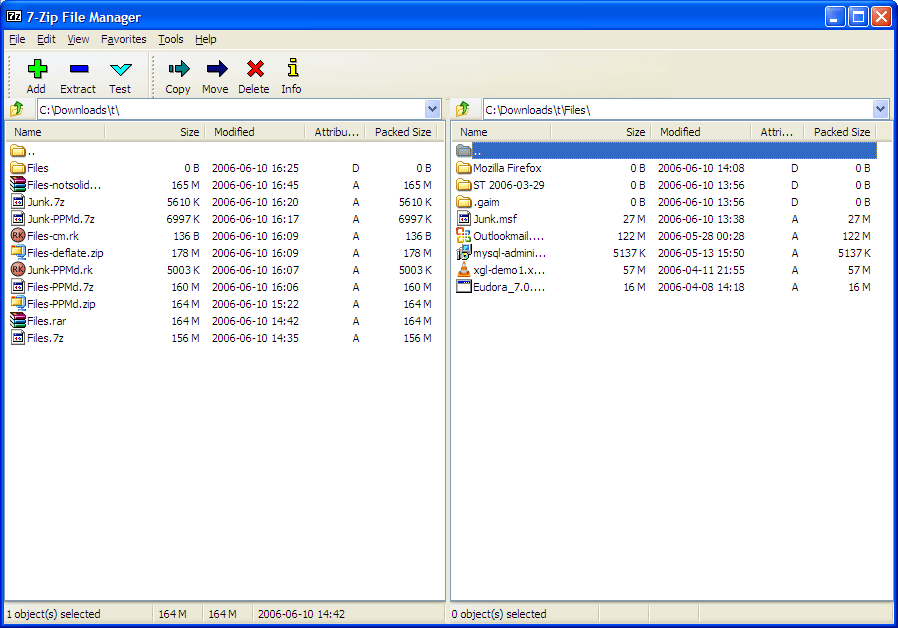Open the right panel path dropdown

coord(880,109)
